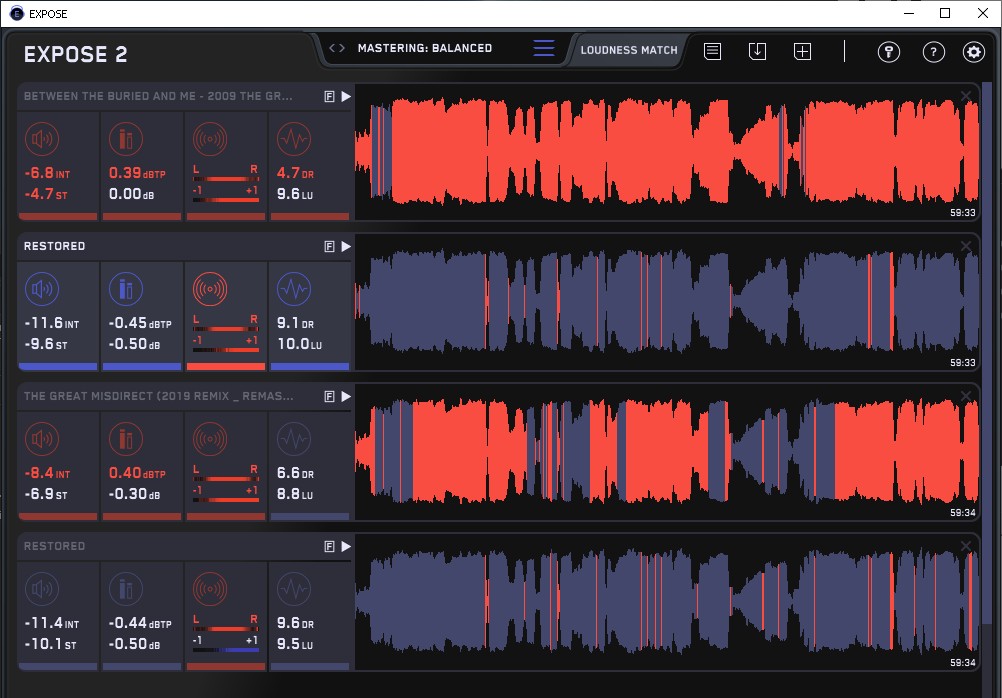Open the settings gear icon
The image size is (1002, 698).
click(973, 52)
